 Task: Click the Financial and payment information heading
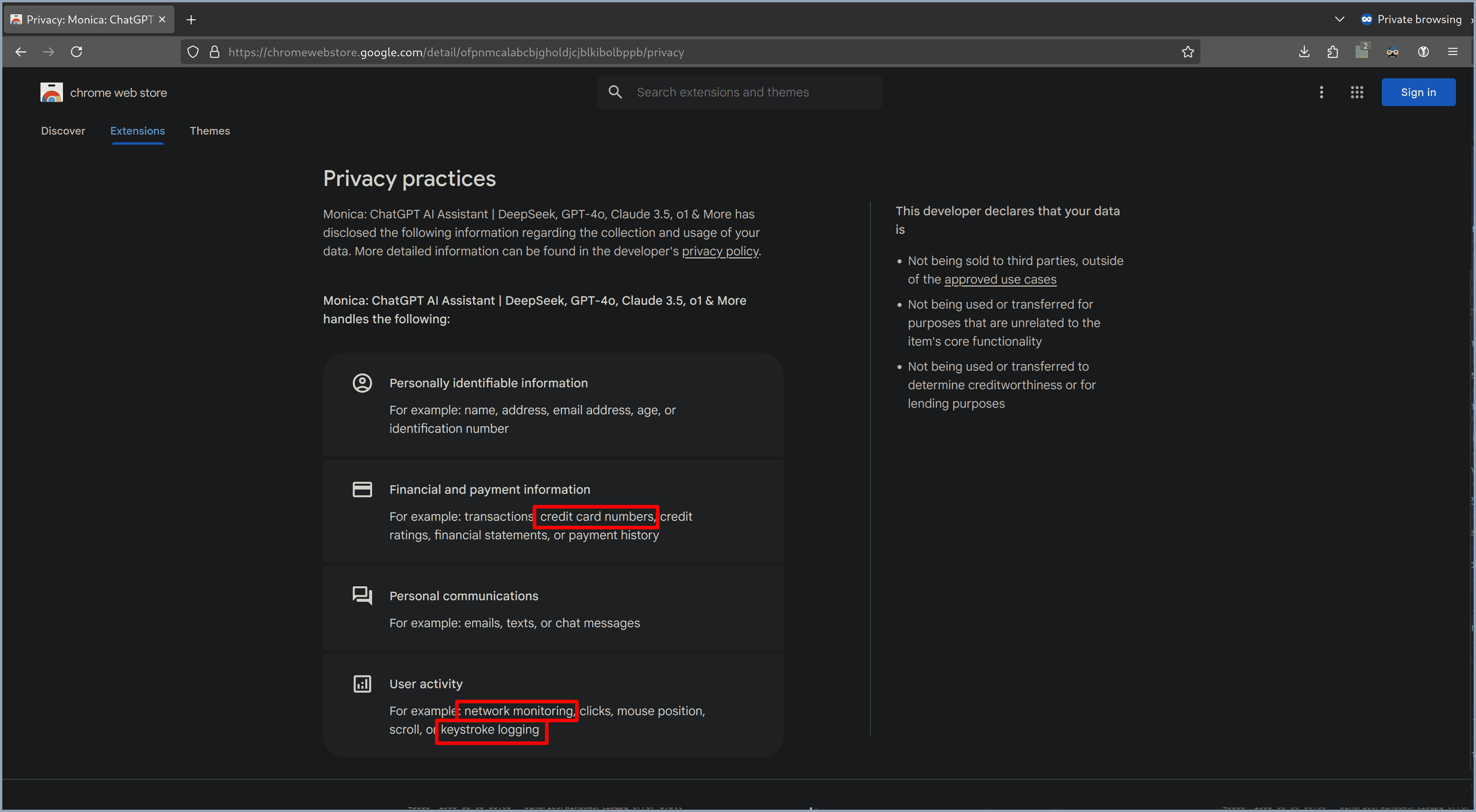coord(490,490)
